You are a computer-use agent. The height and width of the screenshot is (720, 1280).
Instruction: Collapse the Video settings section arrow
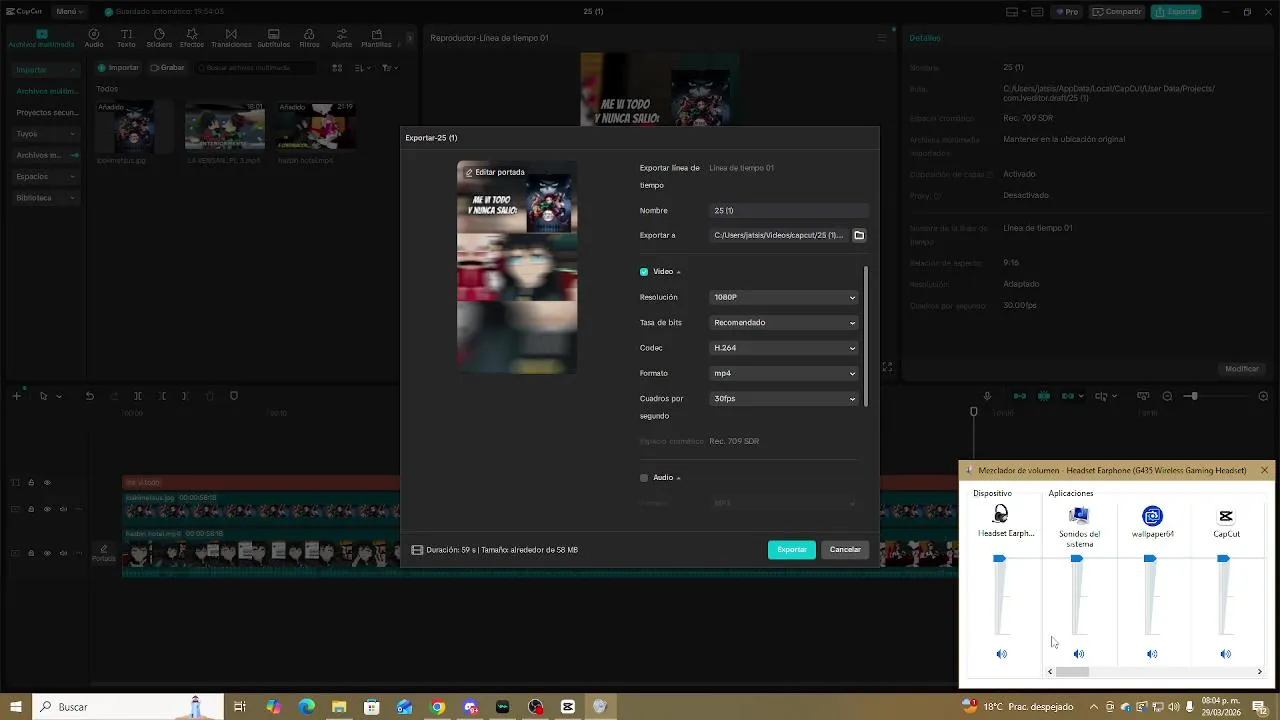tap(678, 272)
